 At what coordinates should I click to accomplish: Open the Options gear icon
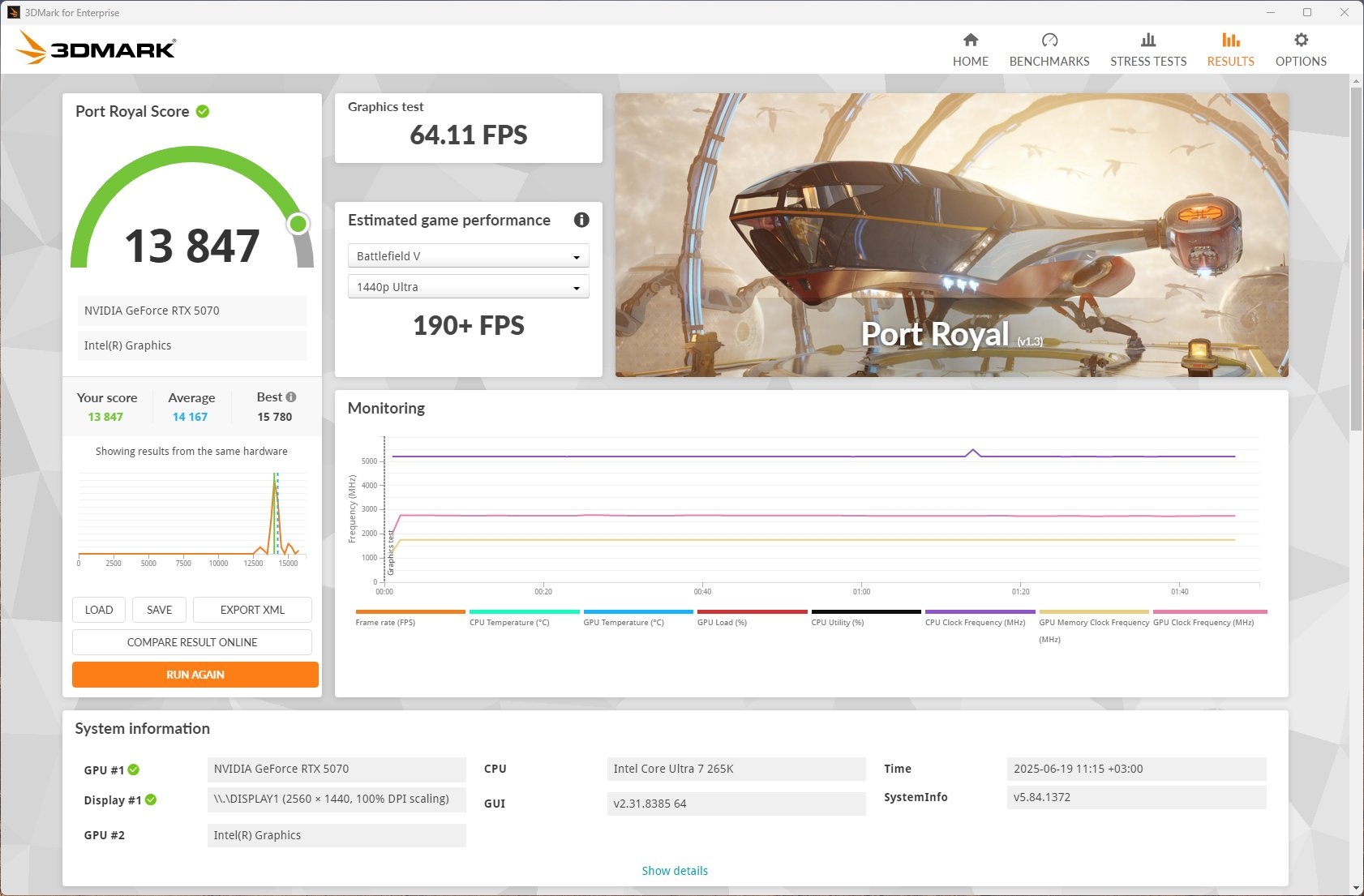pos(1301,40)
